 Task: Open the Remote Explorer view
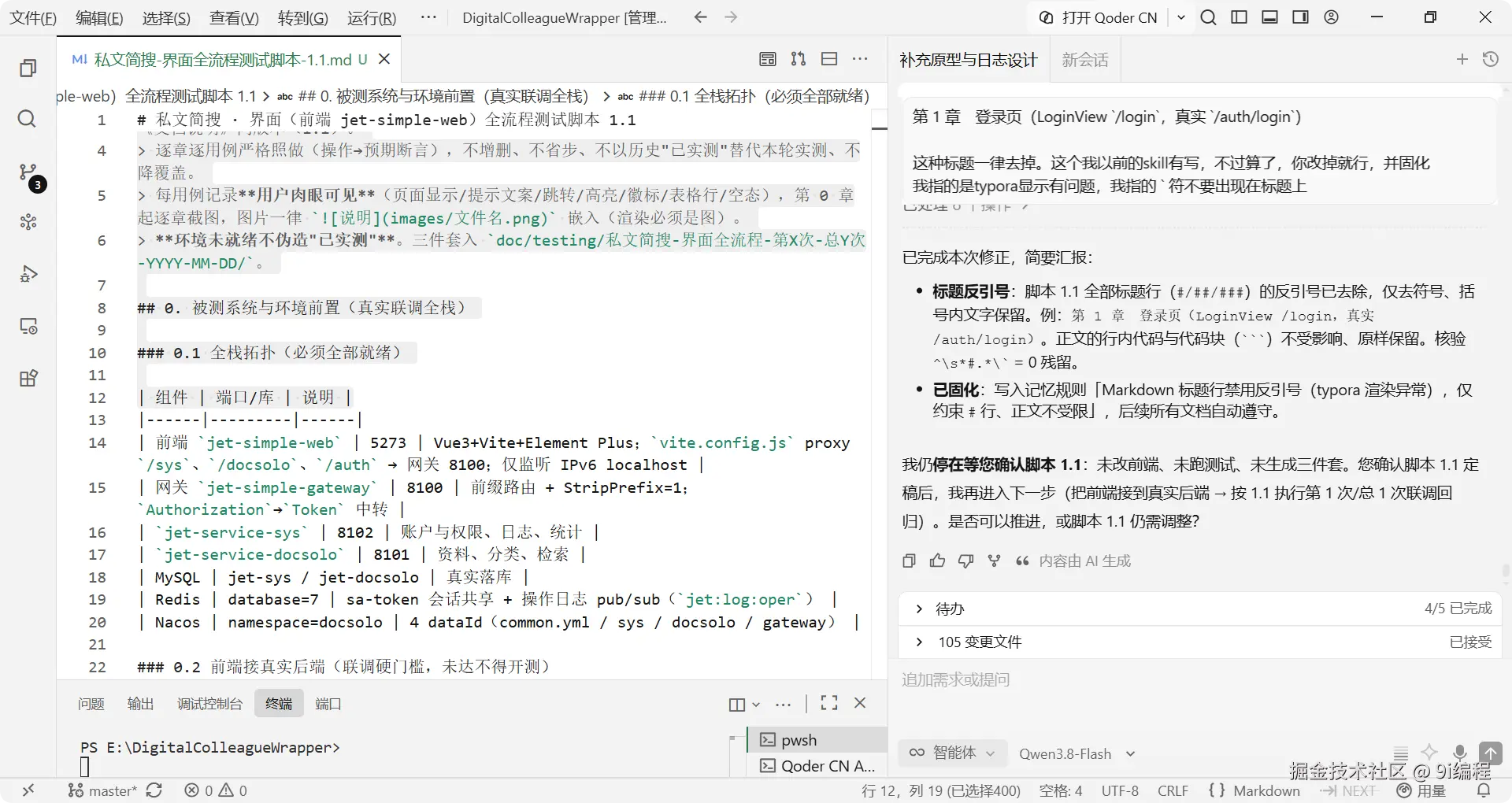pos(28,326)
